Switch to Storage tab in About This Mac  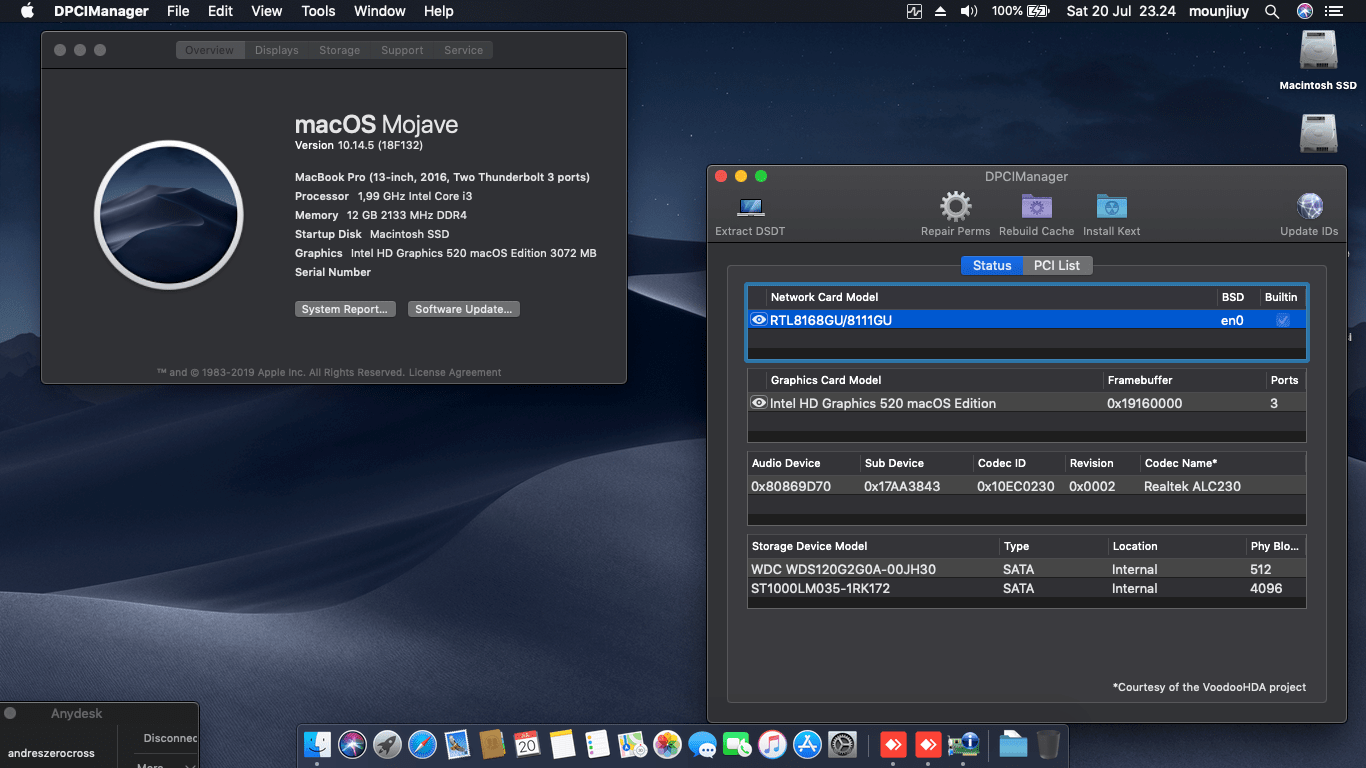click(x=340, y=50)
